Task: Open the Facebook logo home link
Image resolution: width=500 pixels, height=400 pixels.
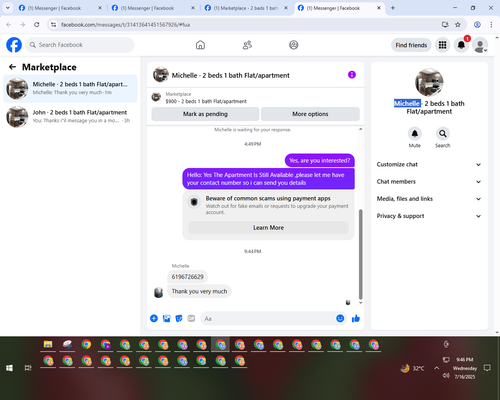Action: pos(14,45)
